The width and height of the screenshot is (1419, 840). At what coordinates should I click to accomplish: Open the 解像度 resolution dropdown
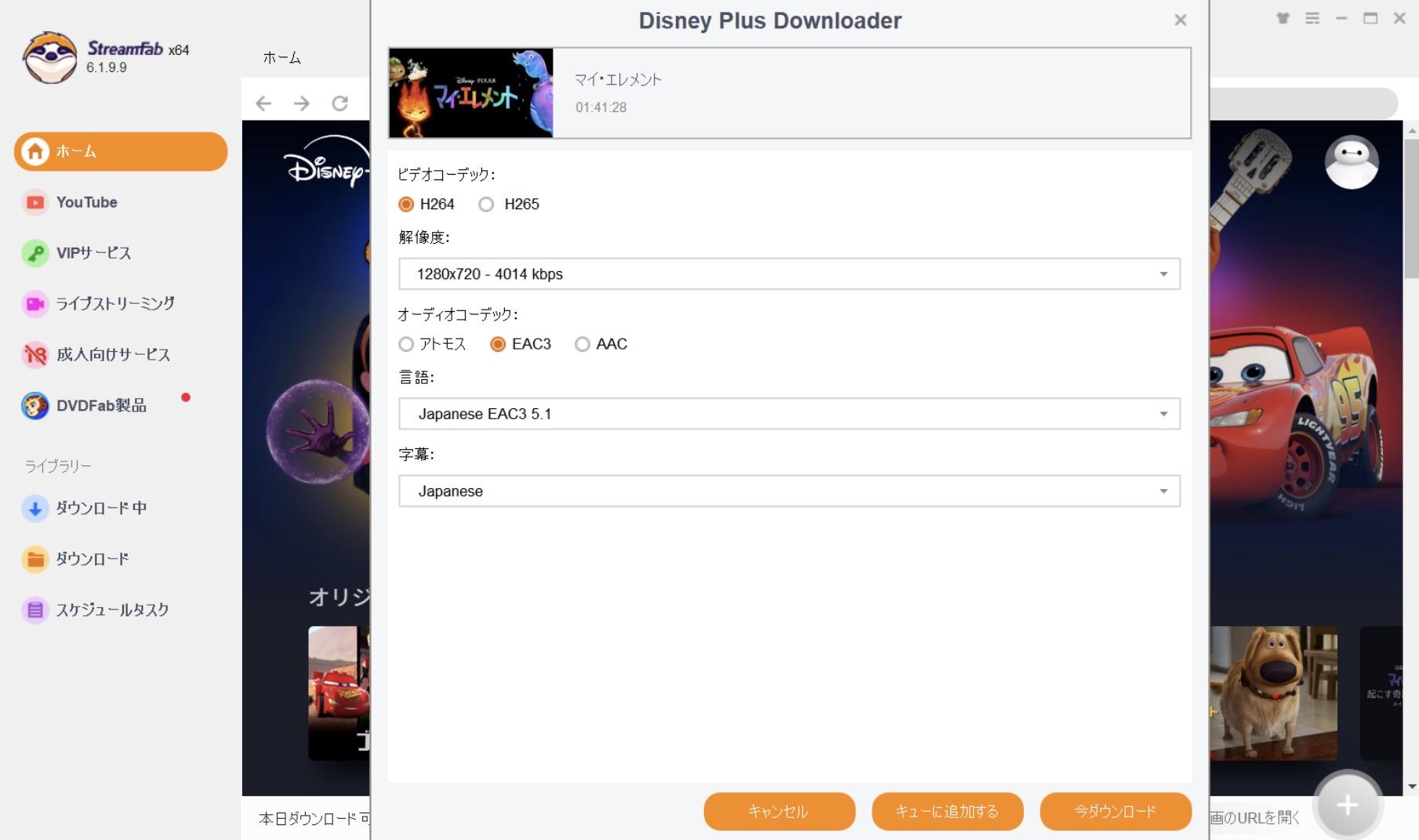click(x=789, y=274)
